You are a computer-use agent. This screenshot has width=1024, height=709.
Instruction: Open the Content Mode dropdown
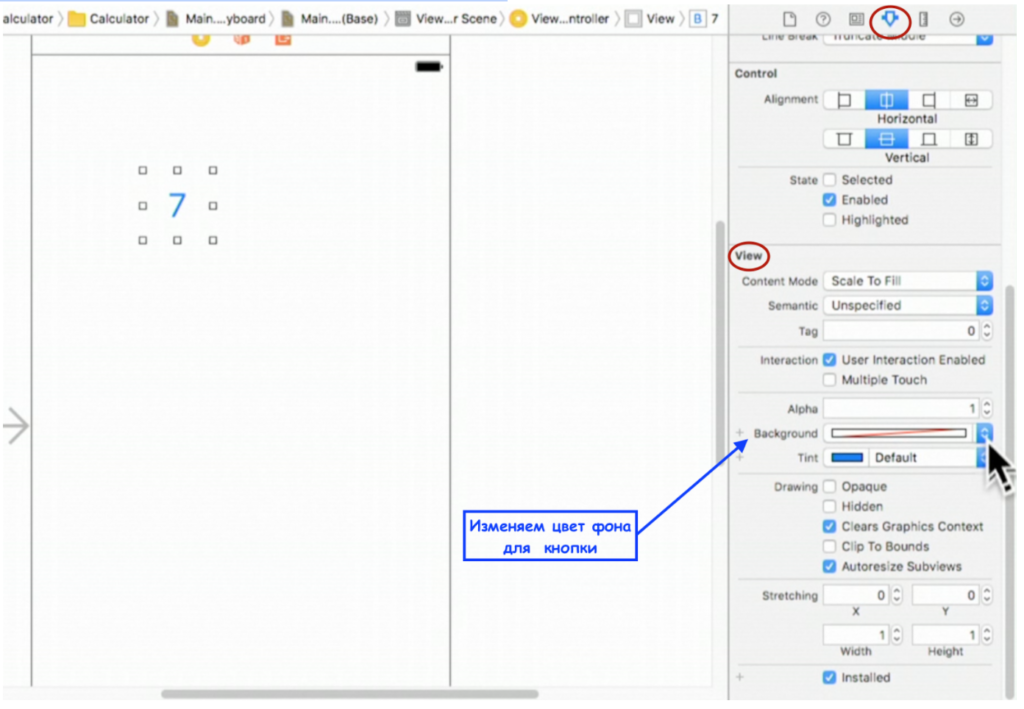[905, 281]
